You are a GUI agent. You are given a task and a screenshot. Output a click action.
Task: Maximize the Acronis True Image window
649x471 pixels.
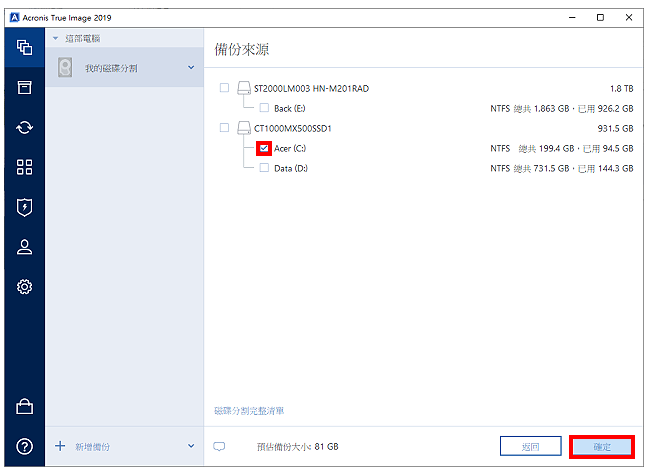[x=600, y=17]
